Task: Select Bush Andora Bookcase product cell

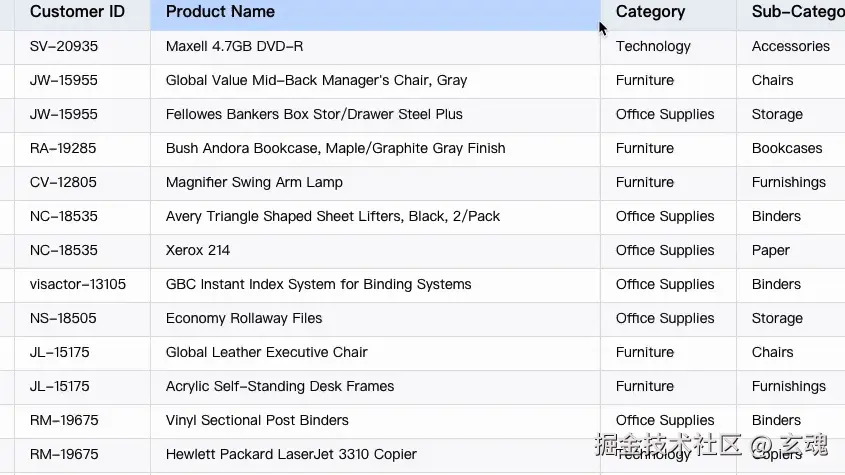Action: tap(375, 149)
